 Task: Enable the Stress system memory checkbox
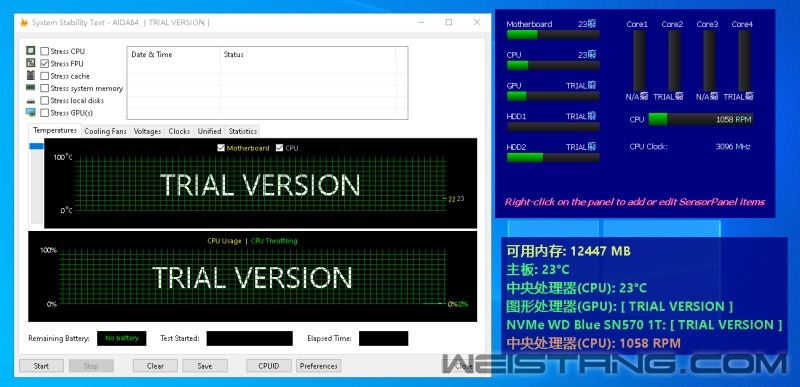click(45, 88)
